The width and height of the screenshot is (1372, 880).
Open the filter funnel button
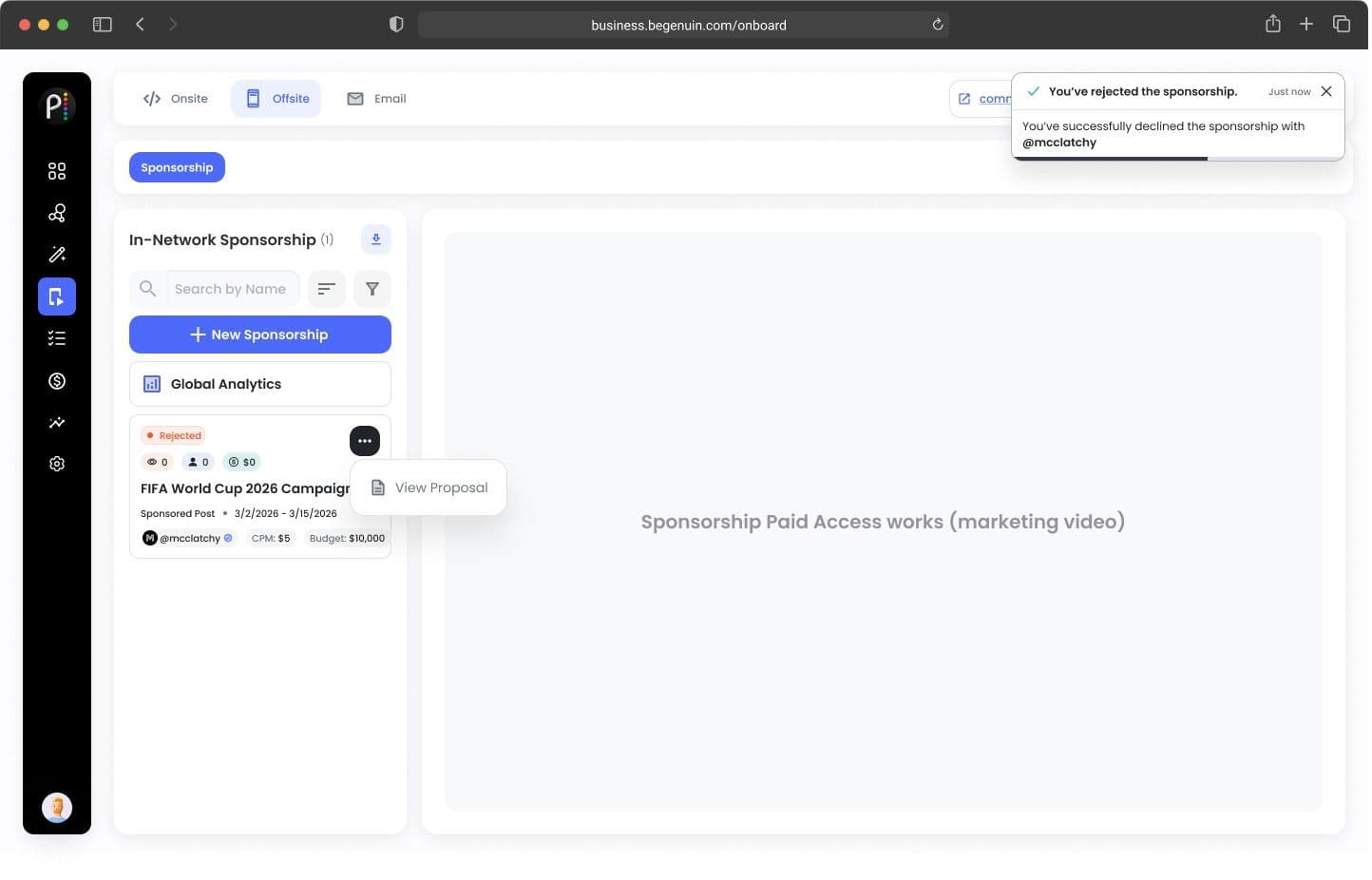click(372, 289)
